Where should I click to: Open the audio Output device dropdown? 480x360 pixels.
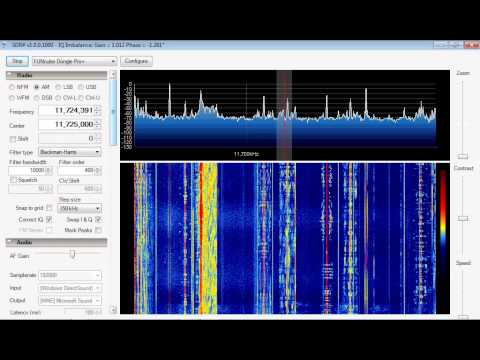point(70,301)
